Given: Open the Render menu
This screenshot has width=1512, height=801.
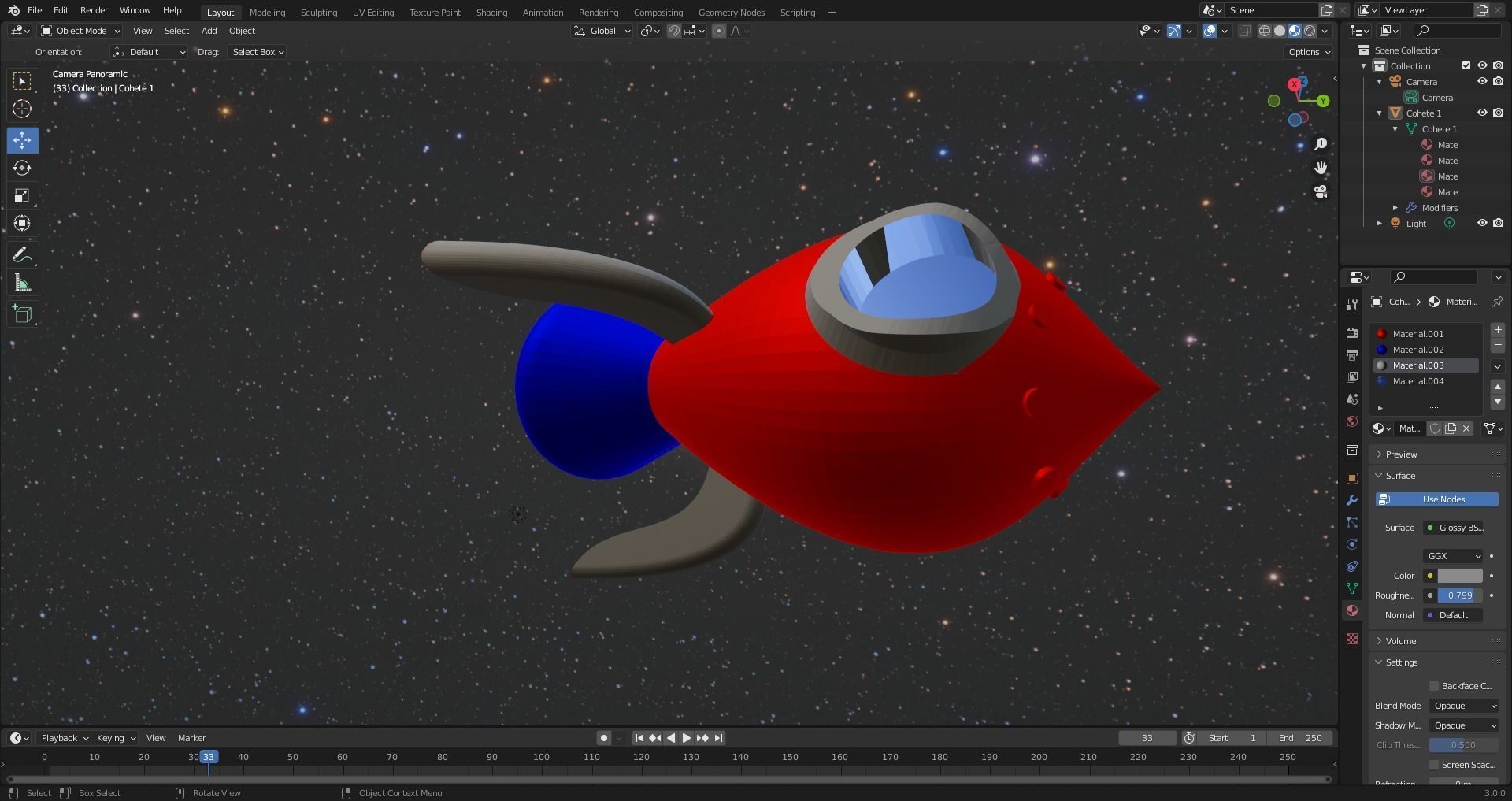Looking at the screenshot, I should tap(94, 10).
